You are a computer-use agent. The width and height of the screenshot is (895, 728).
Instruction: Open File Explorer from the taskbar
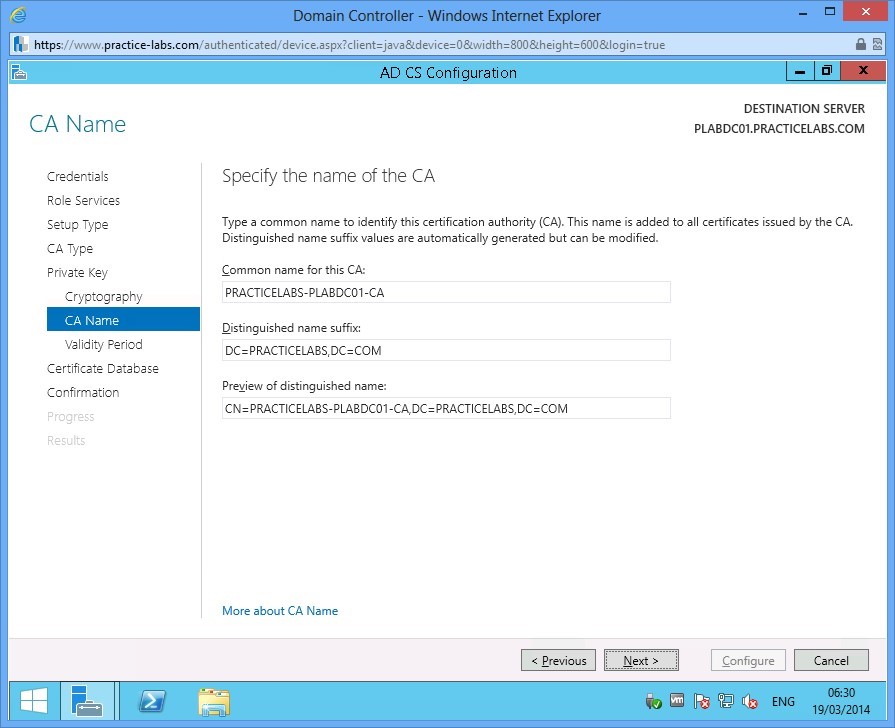(214, 701)
